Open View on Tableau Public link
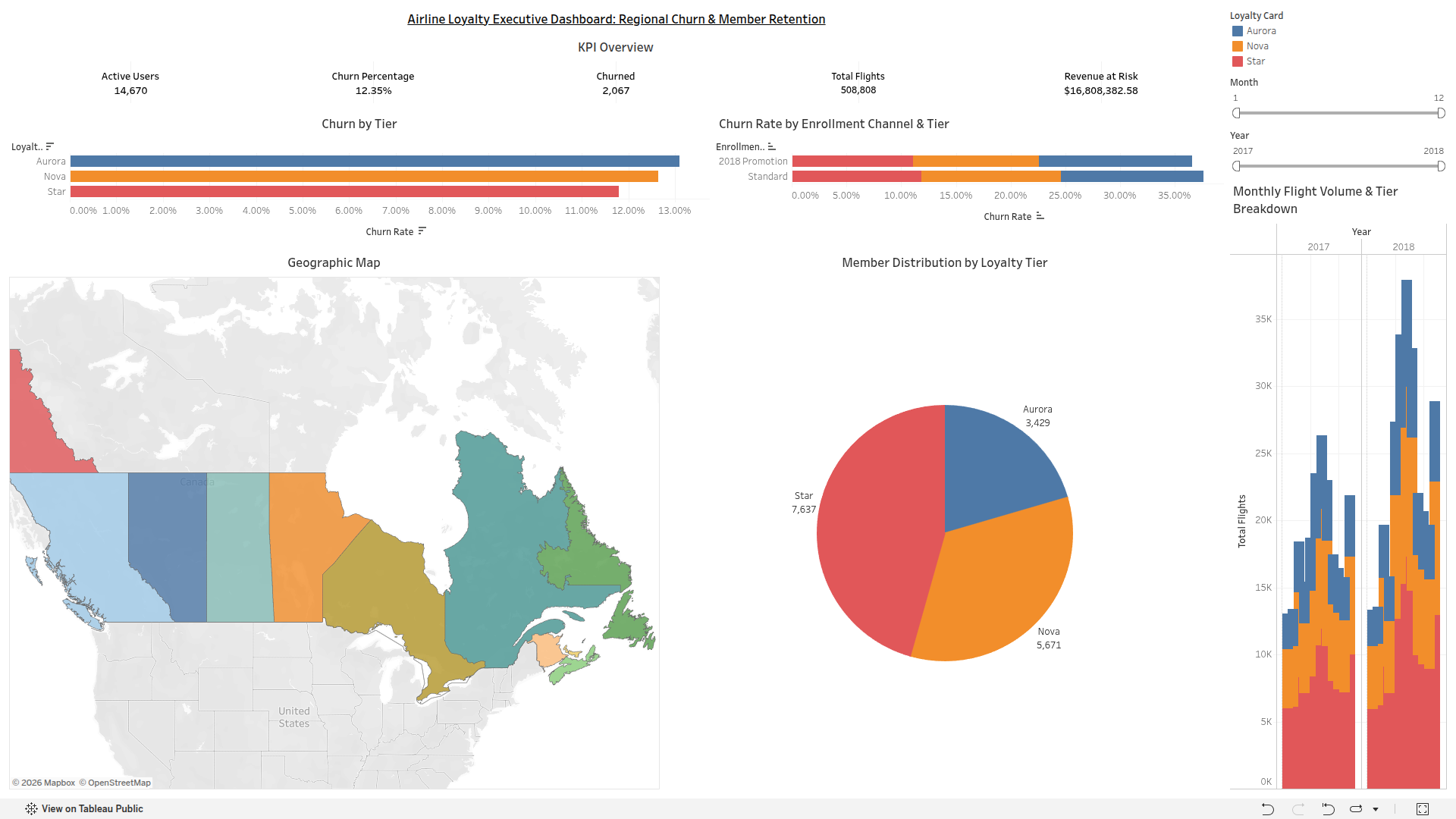Image resolution: width=1456 pixels, height=819 pixels. coord(93,809)
